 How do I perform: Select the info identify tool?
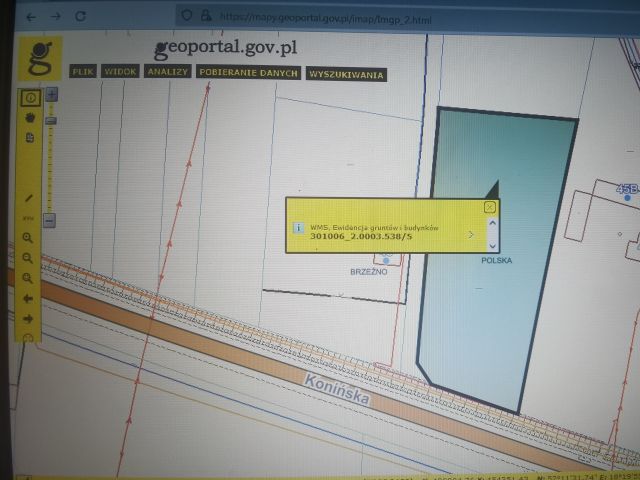point(30,98)
